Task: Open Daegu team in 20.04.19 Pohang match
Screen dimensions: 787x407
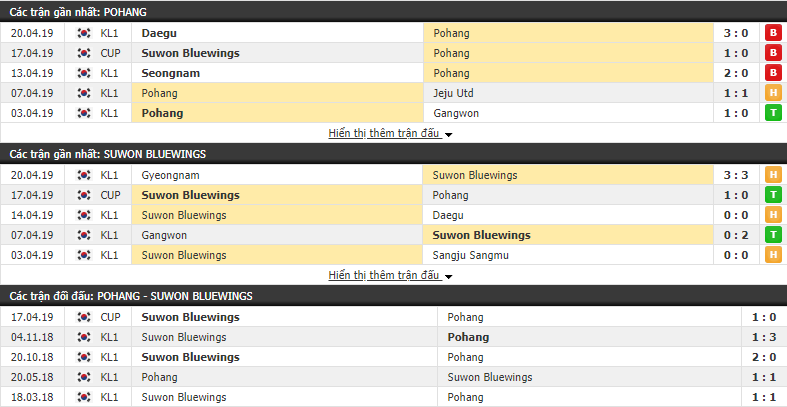Action: point(159,33)
